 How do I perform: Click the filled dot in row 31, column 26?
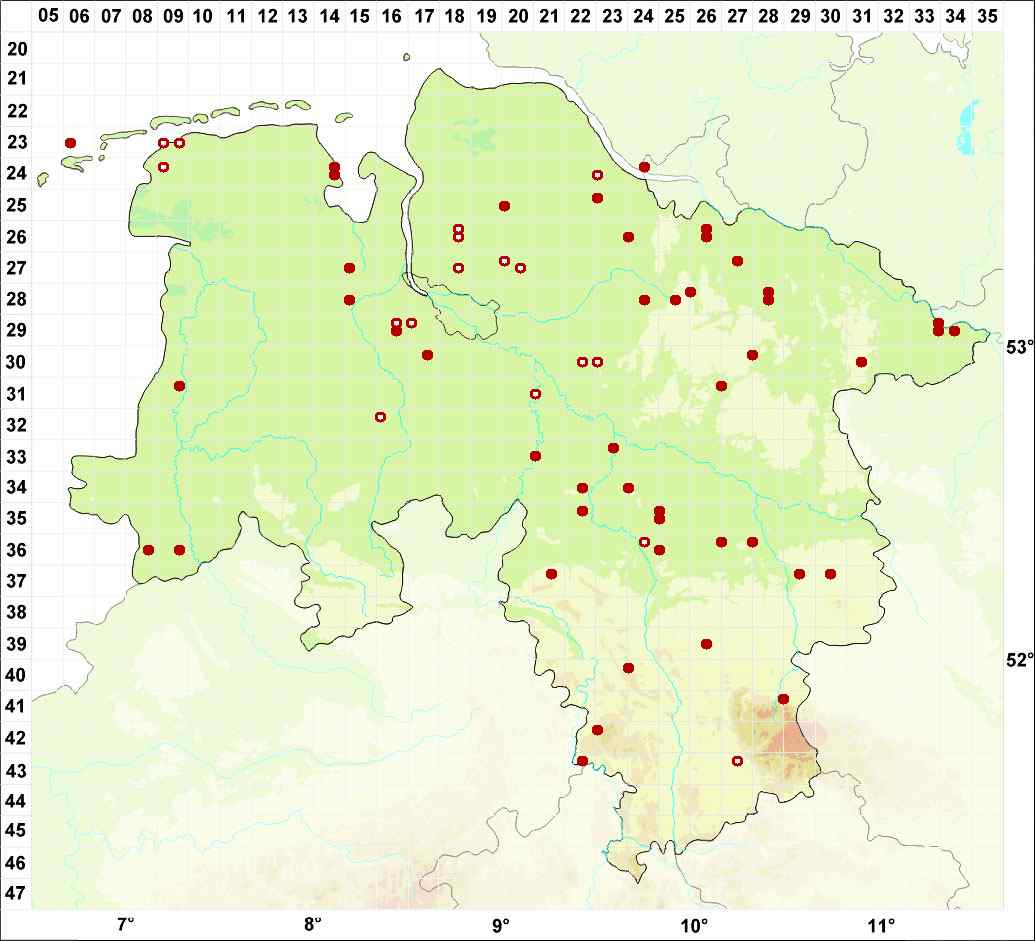click(x=721, y=386)
